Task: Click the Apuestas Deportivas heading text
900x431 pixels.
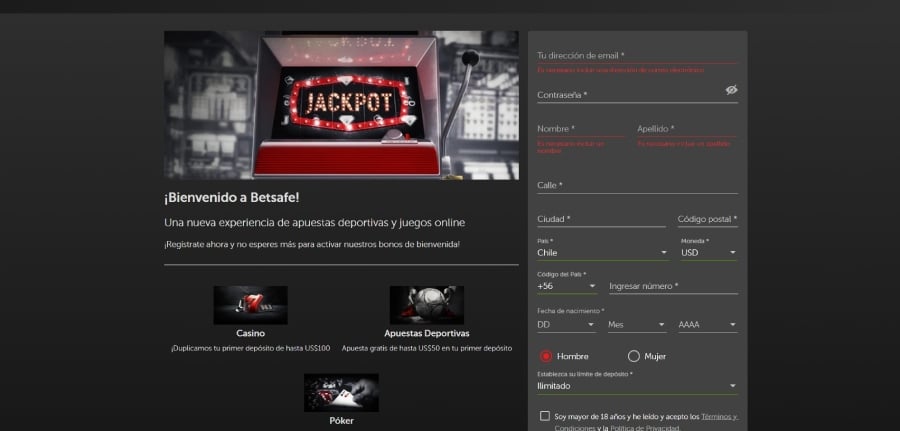Action: [426, 333]
